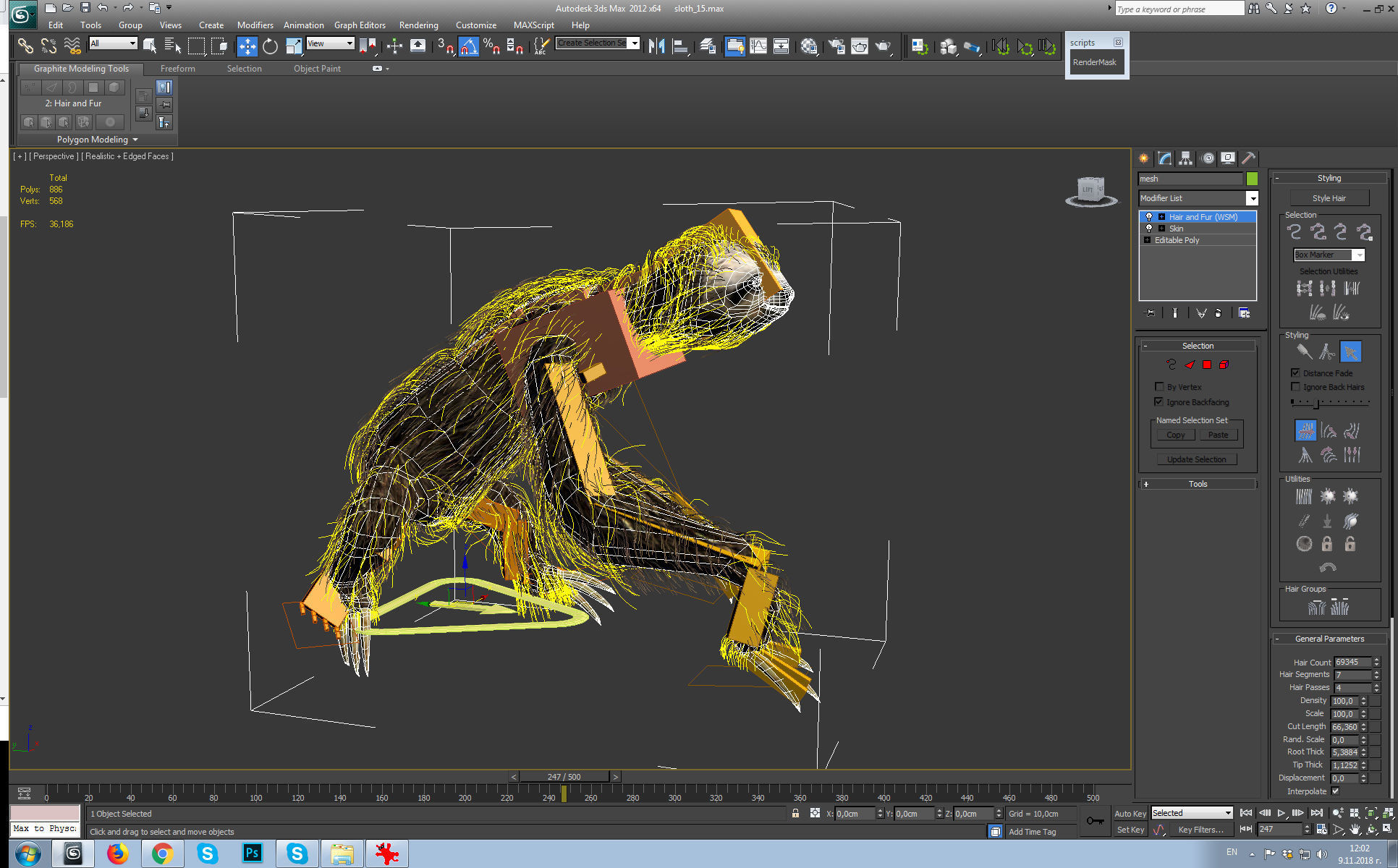Toggle the Interpolate checkbox
1398x868 pixels.
(x=1335, y=791)
